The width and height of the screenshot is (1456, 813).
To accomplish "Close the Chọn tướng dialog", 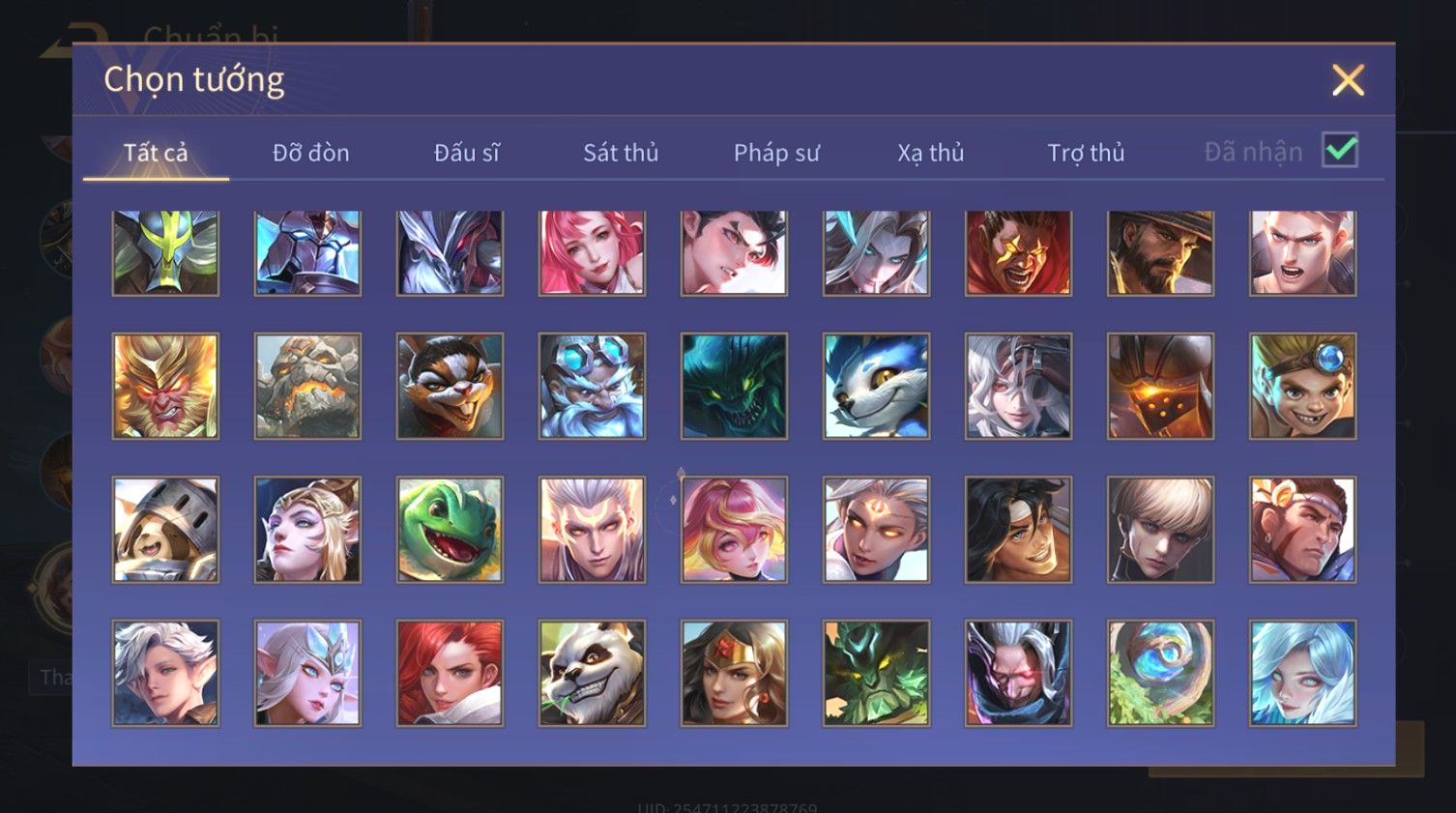I will click(1348, 80).
